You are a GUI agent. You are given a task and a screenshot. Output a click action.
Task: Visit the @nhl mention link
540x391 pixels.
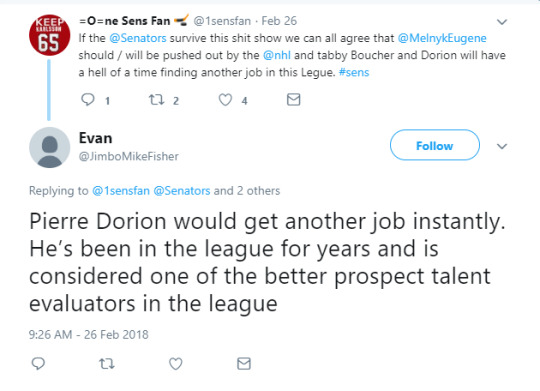[x=277, y=55]
